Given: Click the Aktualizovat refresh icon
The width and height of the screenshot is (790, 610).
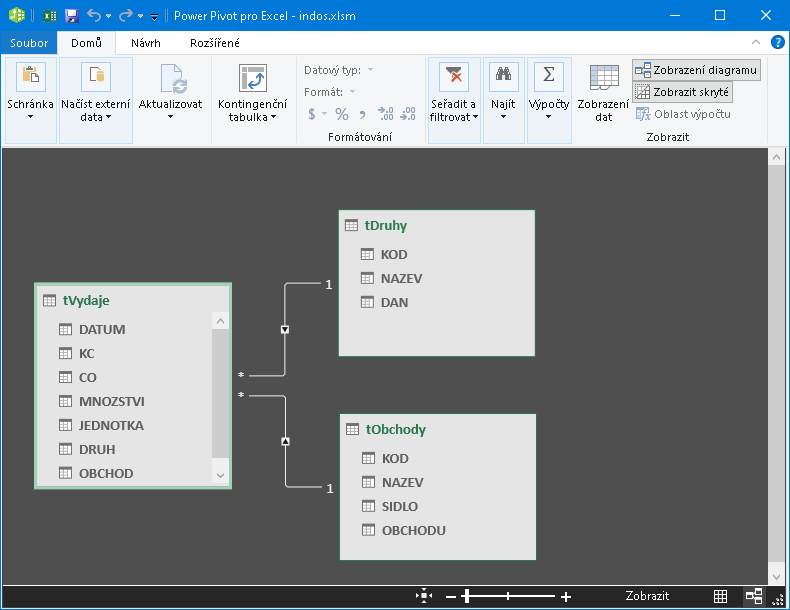Looking at the screenshot, I should tap(171, 80).
